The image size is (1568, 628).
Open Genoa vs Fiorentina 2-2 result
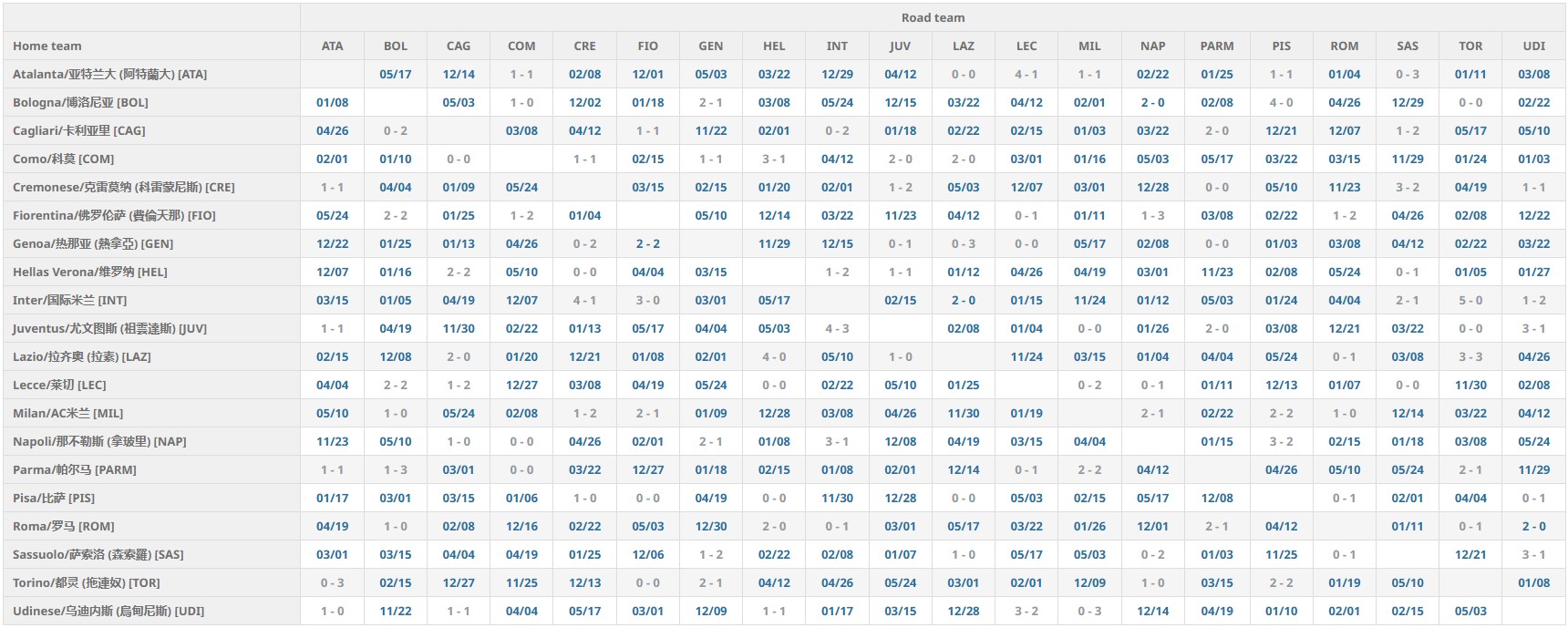(x=647, y=243)
